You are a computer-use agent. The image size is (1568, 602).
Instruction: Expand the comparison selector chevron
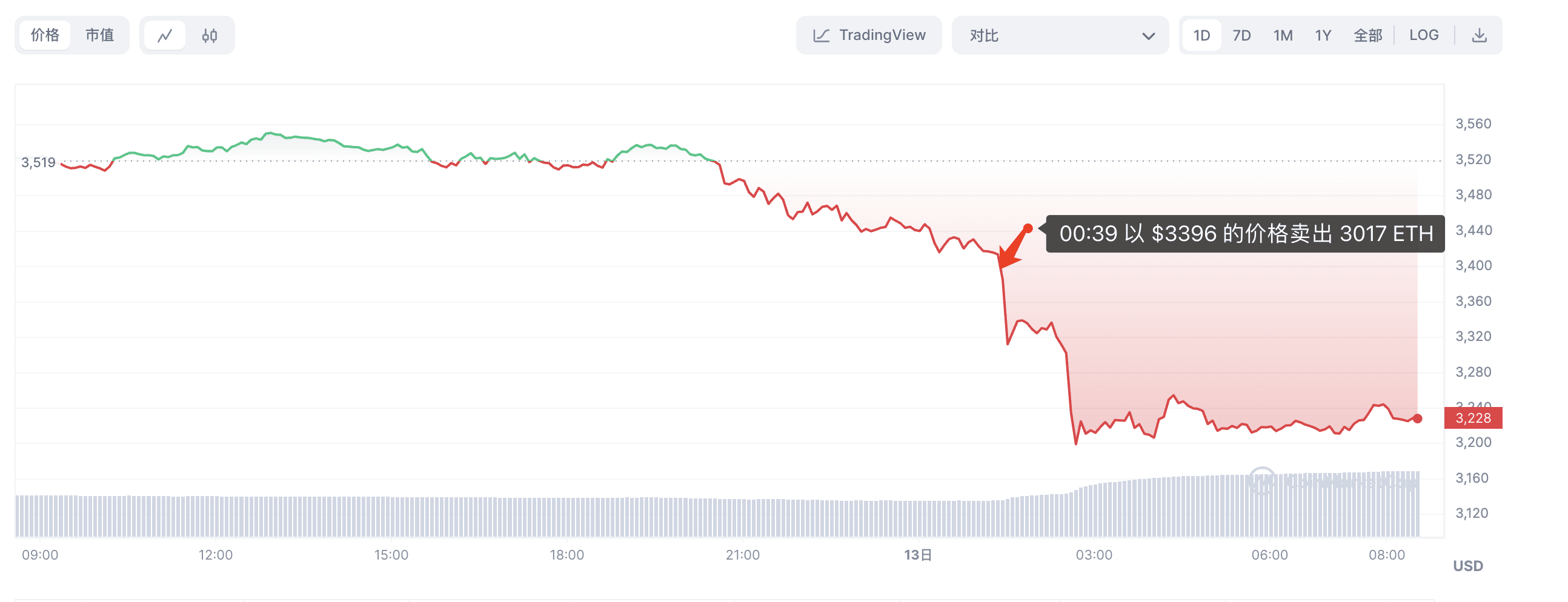tap(1149, 36)
